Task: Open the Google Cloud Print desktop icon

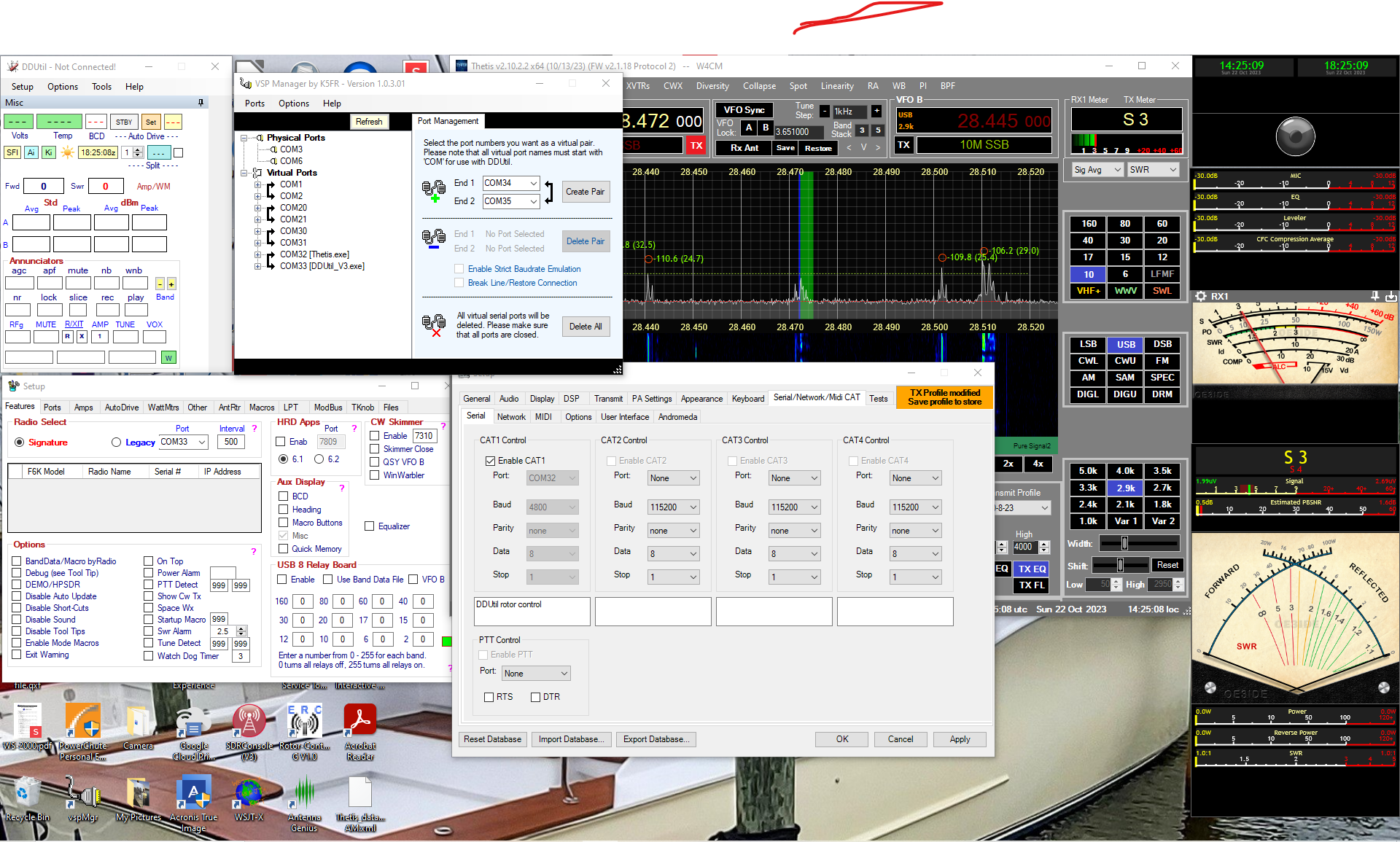Action: (x=193, y=732)
